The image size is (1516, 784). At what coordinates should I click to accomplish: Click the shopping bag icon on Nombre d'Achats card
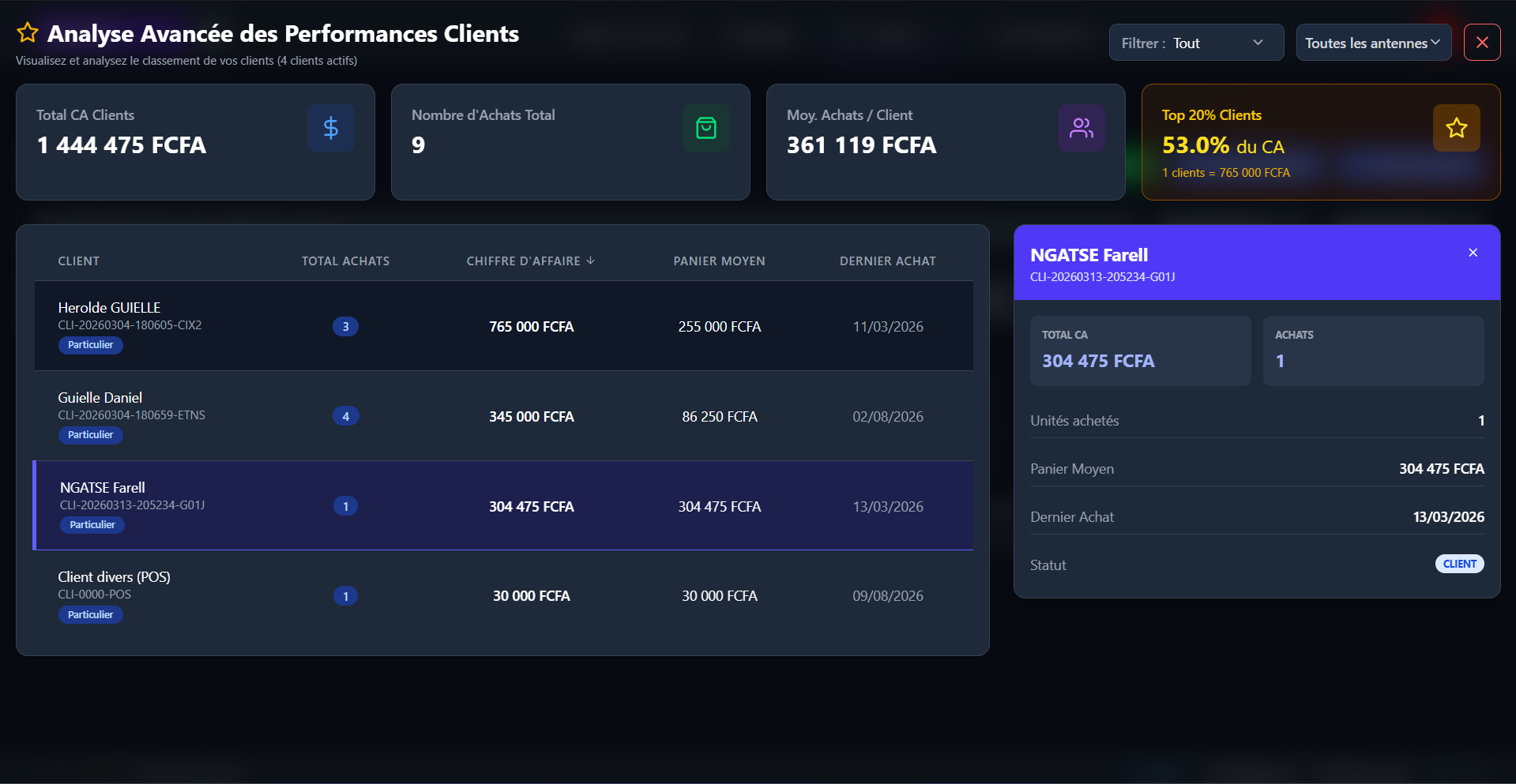(706, 128)
